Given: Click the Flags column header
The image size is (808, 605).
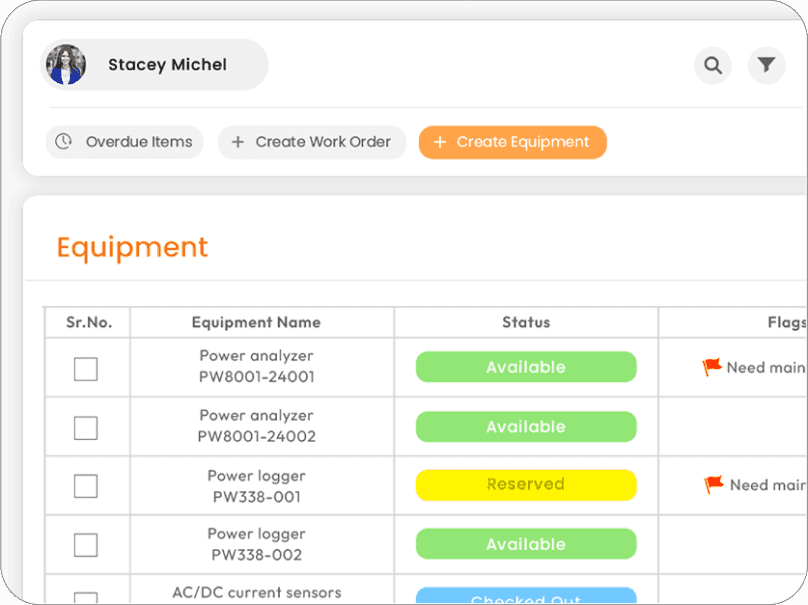Looking at the screenshot, I should 787,323.
